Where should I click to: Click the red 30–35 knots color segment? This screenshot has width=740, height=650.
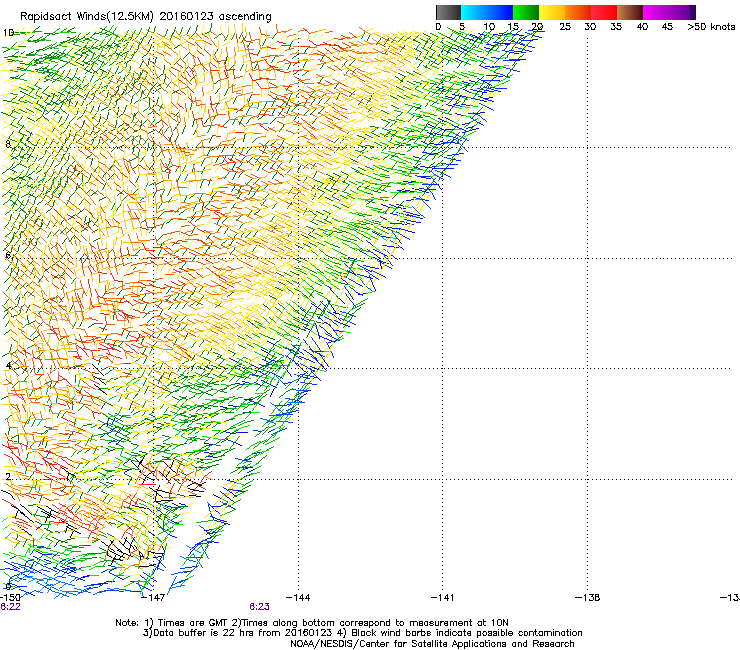[604, 12]
